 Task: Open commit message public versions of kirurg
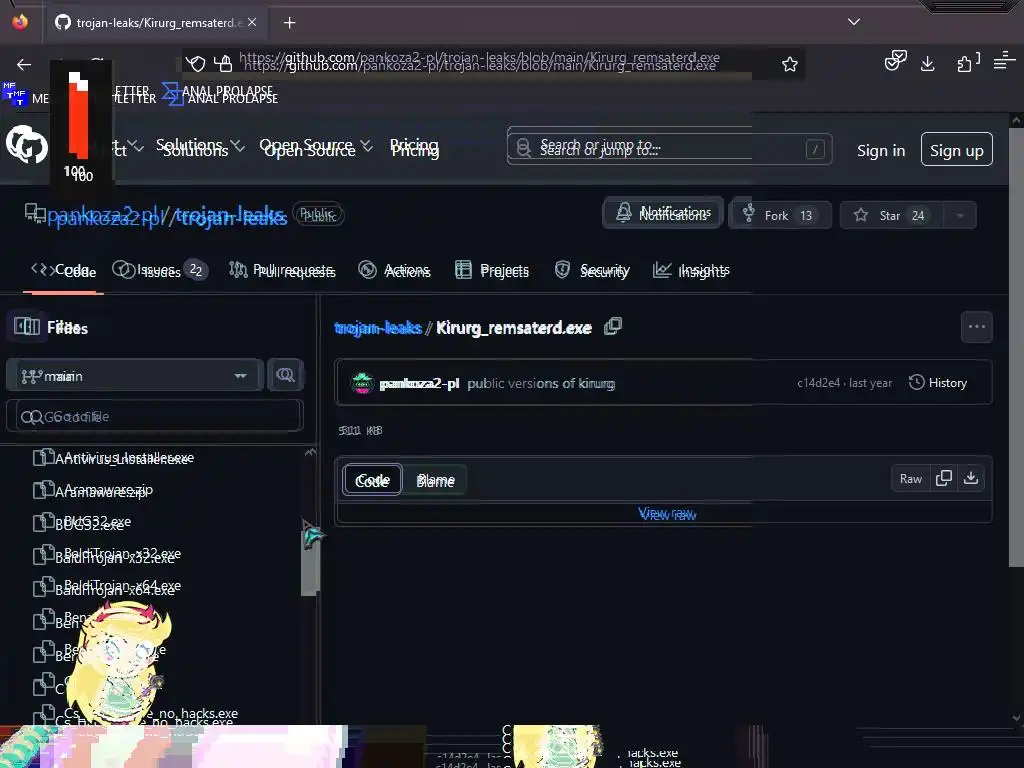541,383
